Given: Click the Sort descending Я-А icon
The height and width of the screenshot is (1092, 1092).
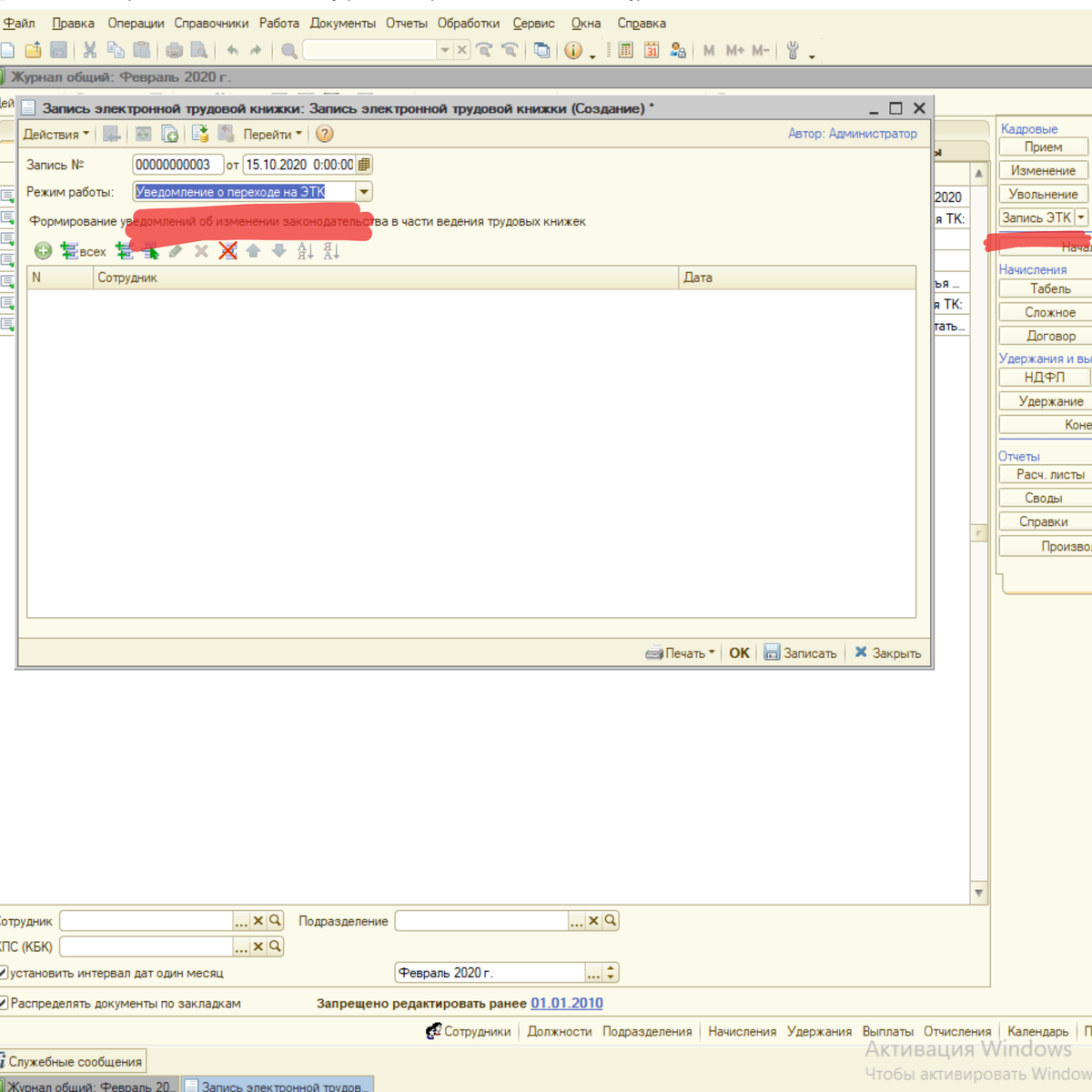Looking at the screenshot, I should pyautogui.click(x=331, y=251).
